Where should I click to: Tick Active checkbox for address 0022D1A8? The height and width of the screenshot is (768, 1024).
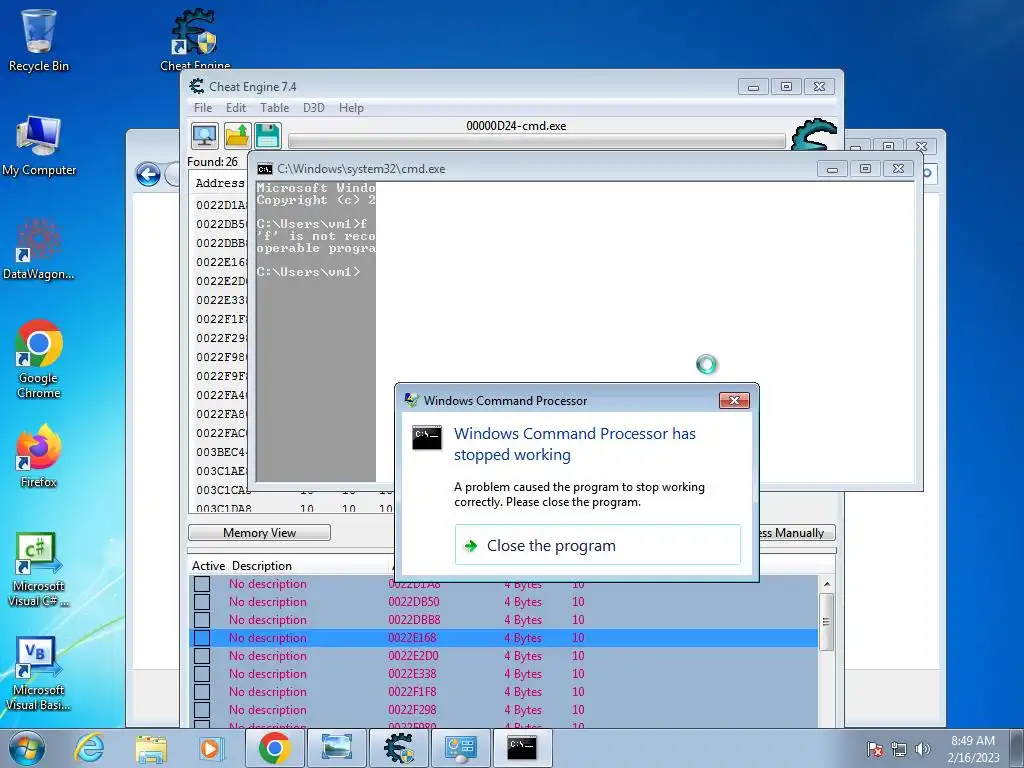coord(202,584)
